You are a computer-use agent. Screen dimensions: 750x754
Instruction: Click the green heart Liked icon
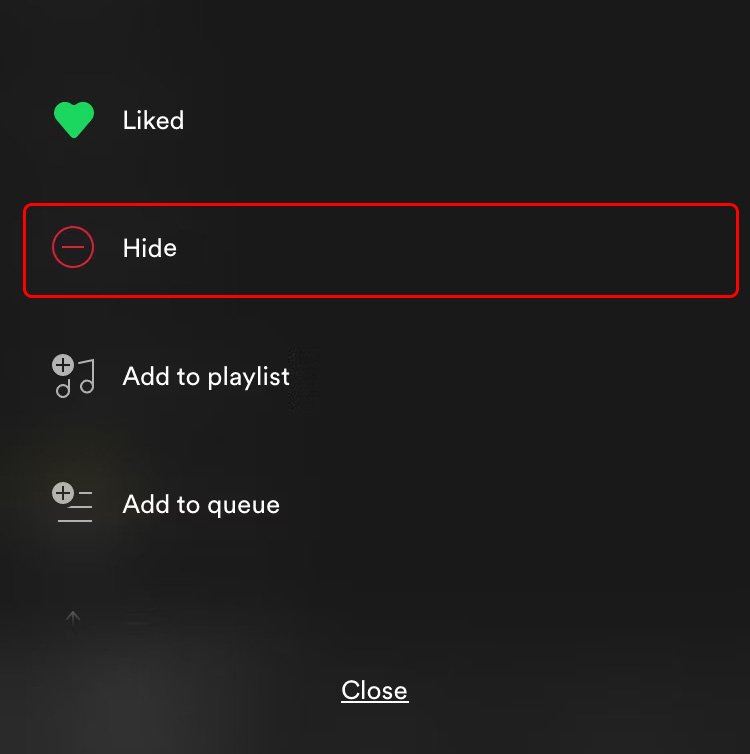coord(73,121)
